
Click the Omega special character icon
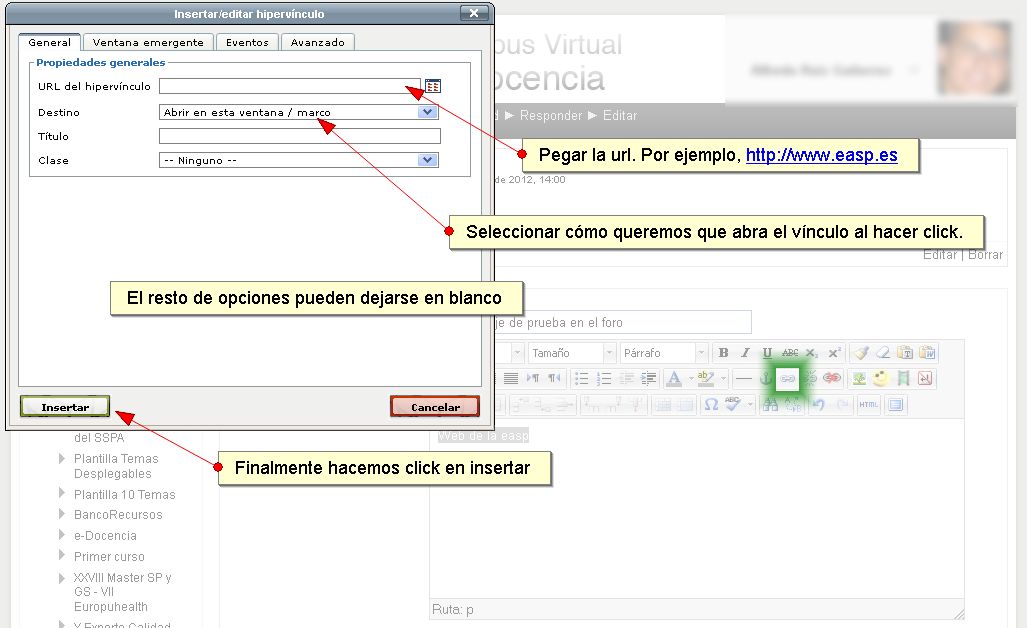(711, 405)
